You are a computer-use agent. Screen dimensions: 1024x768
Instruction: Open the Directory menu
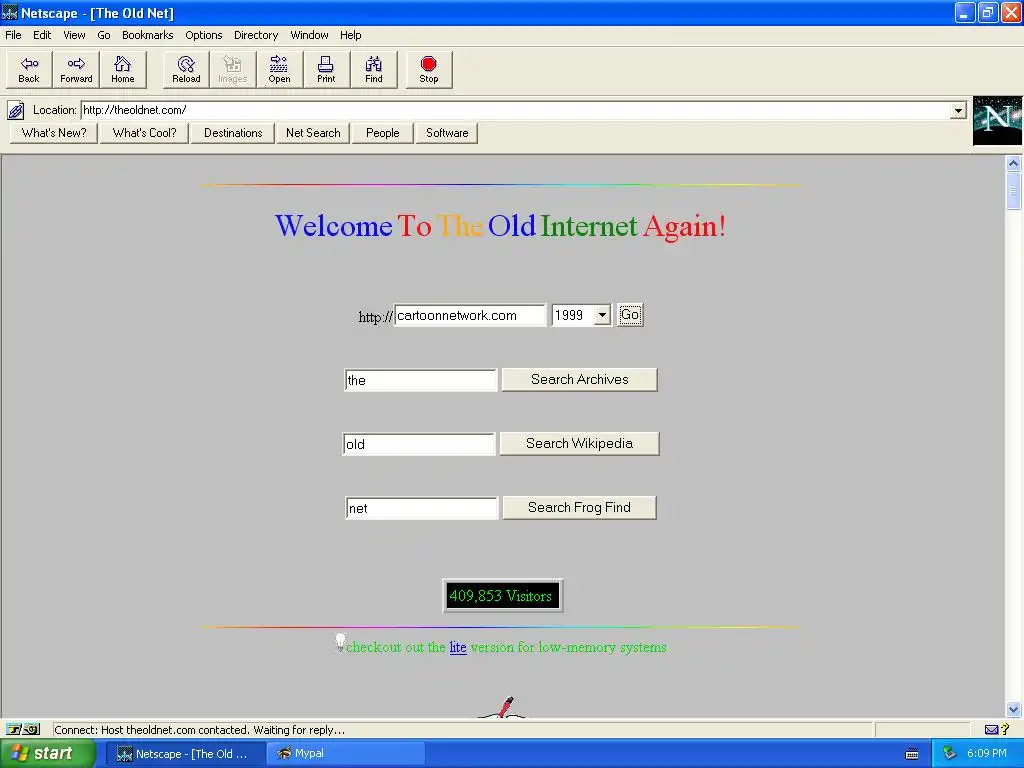tap(256, 35)
